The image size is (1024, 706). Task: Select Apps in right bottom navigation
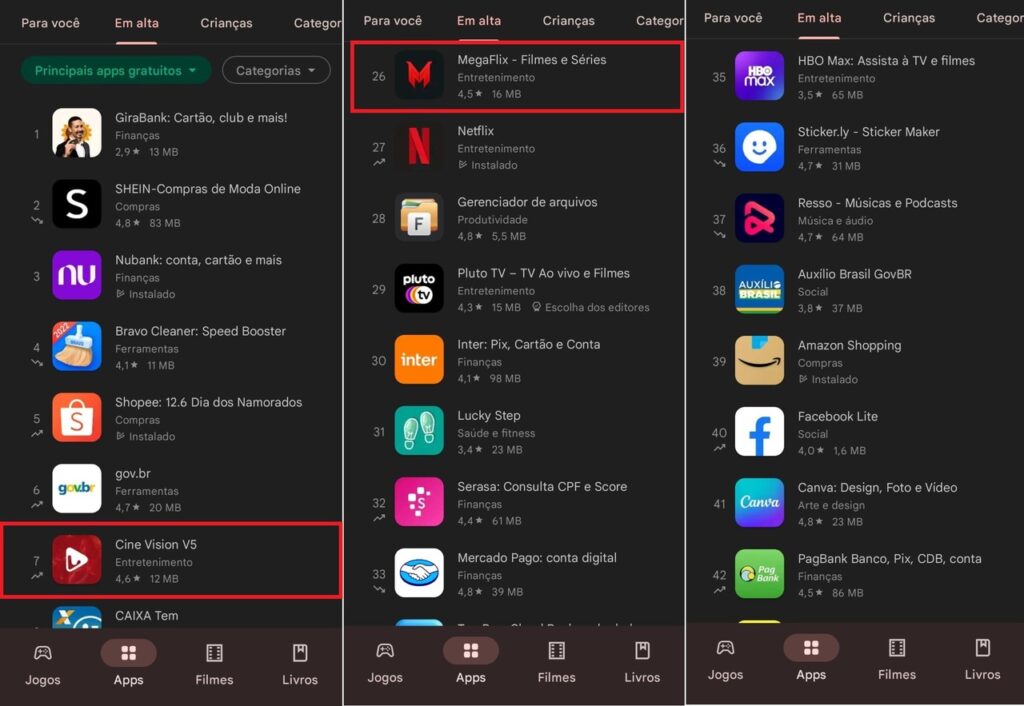pos(811,660)
